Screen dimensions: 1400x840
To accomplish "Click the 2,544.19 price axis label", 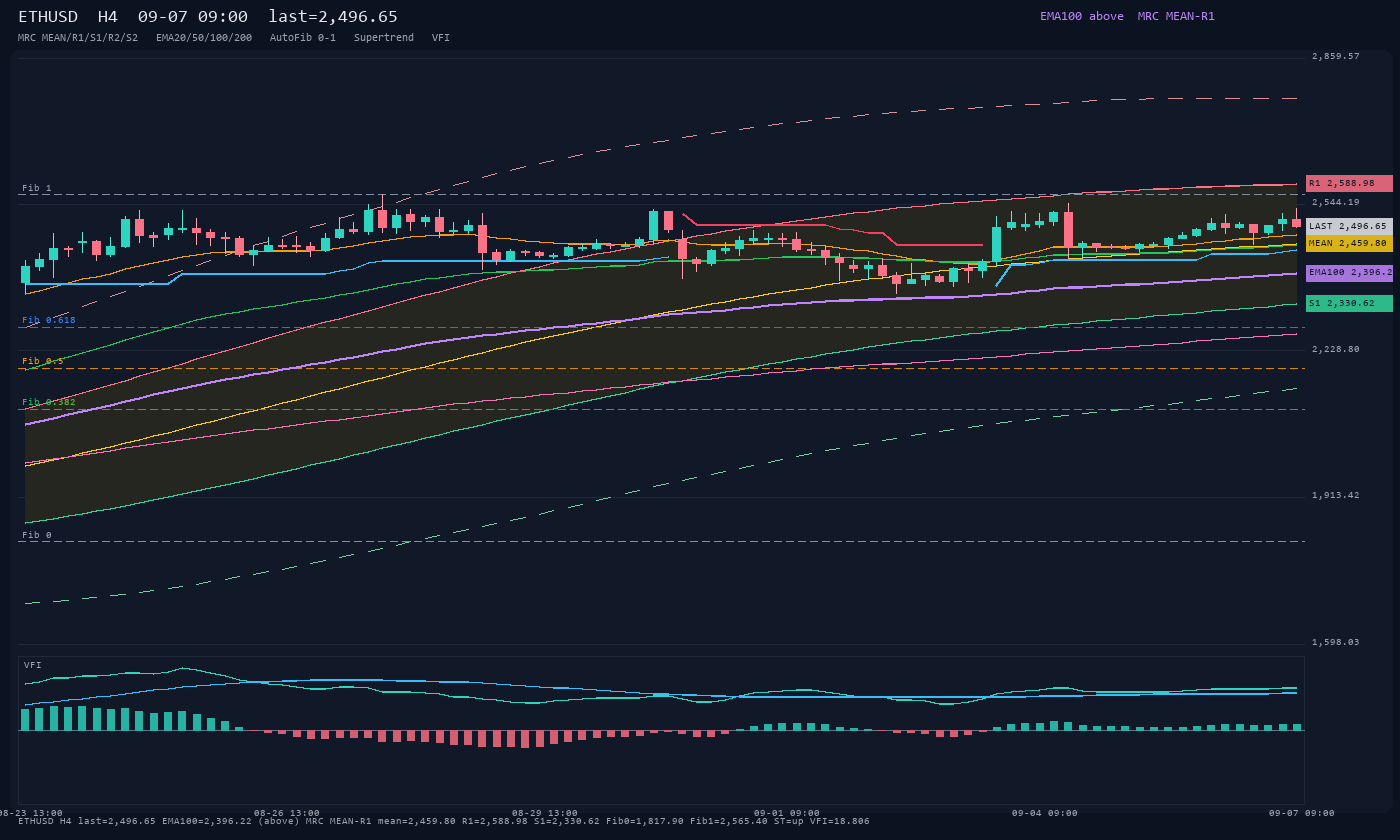I will [x=1336, y=202].
